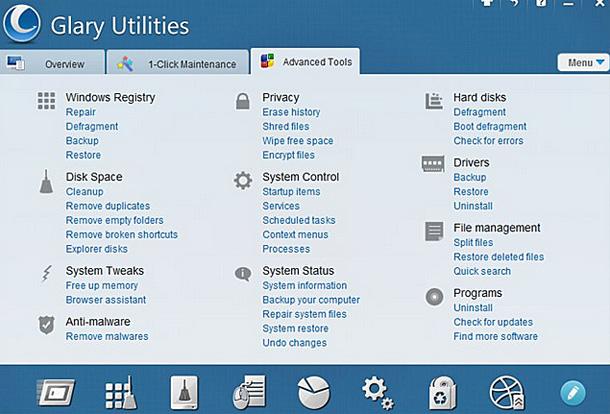Open Scheduled tasks link
Screen dimensions: 610x414
point(299,220)
